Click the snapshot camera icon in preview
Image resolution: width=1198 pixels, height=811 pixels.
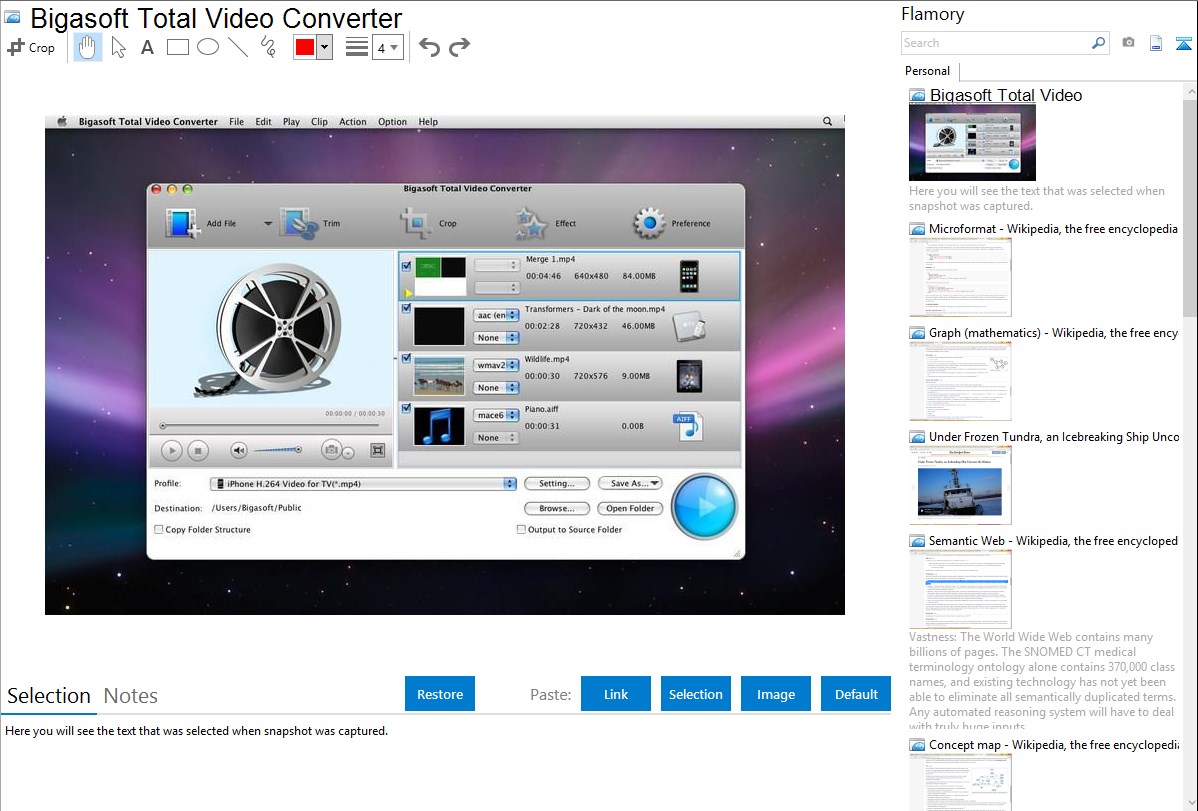pos(332,450)
